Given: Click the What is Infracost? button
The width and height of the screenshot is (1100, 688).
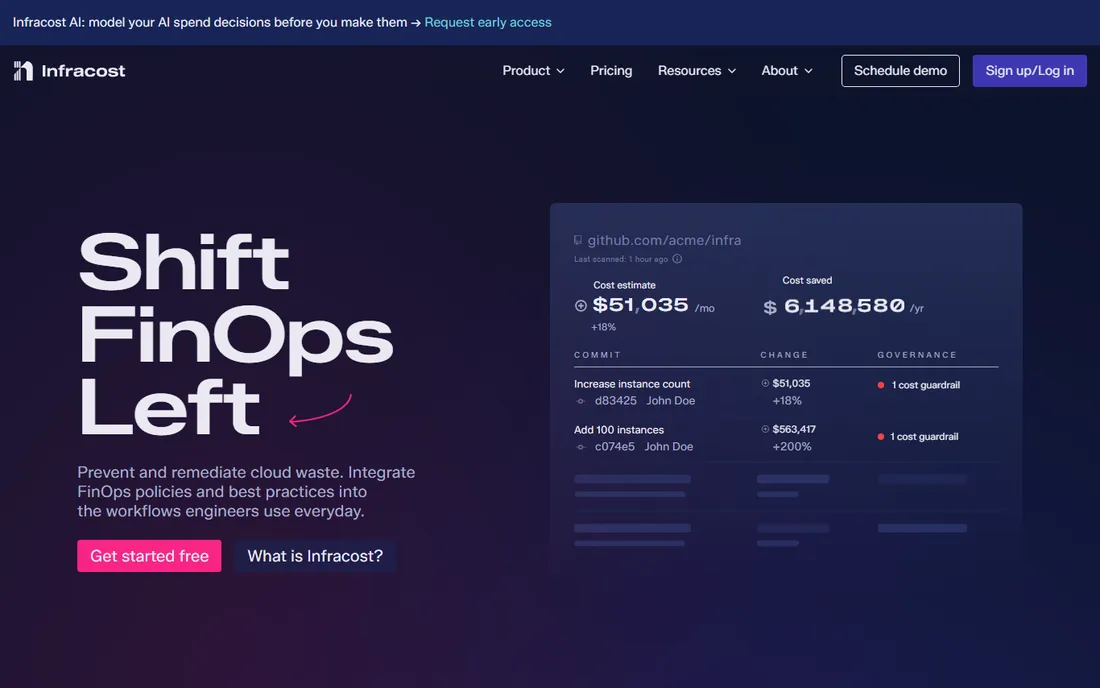Looking at the screenshot, I should [x=315, y=555].
